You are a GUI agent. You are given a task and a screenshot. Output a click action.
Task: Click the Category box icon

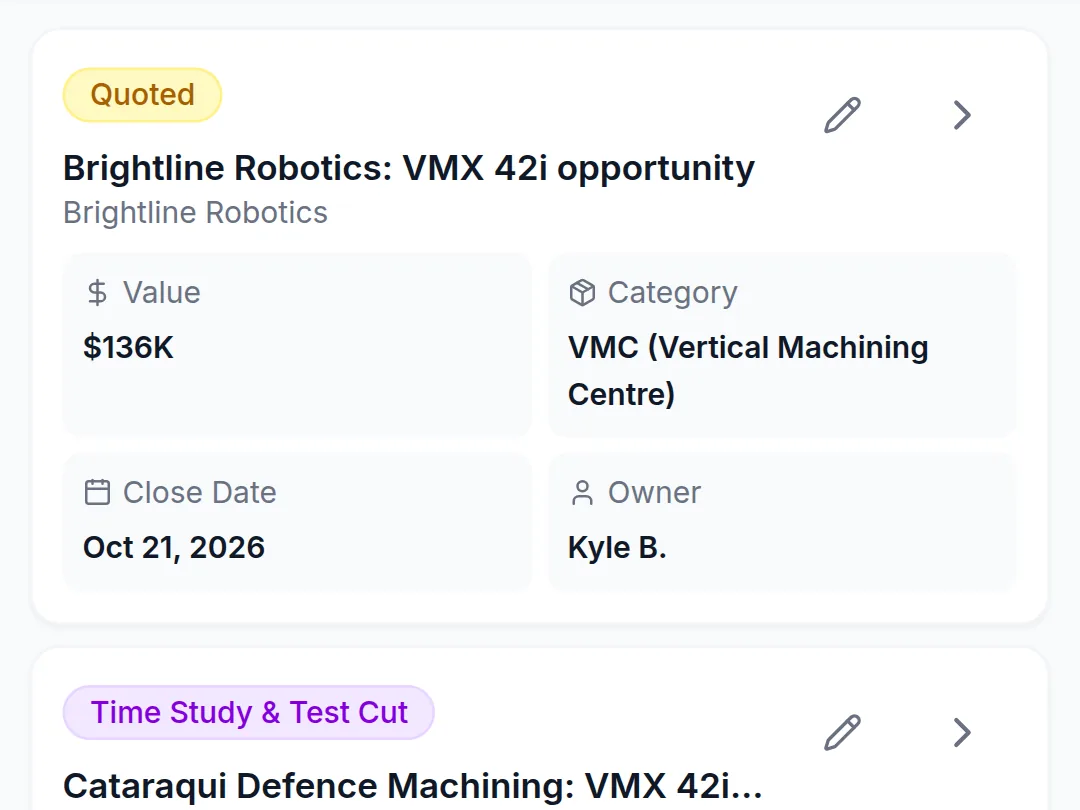582,293
